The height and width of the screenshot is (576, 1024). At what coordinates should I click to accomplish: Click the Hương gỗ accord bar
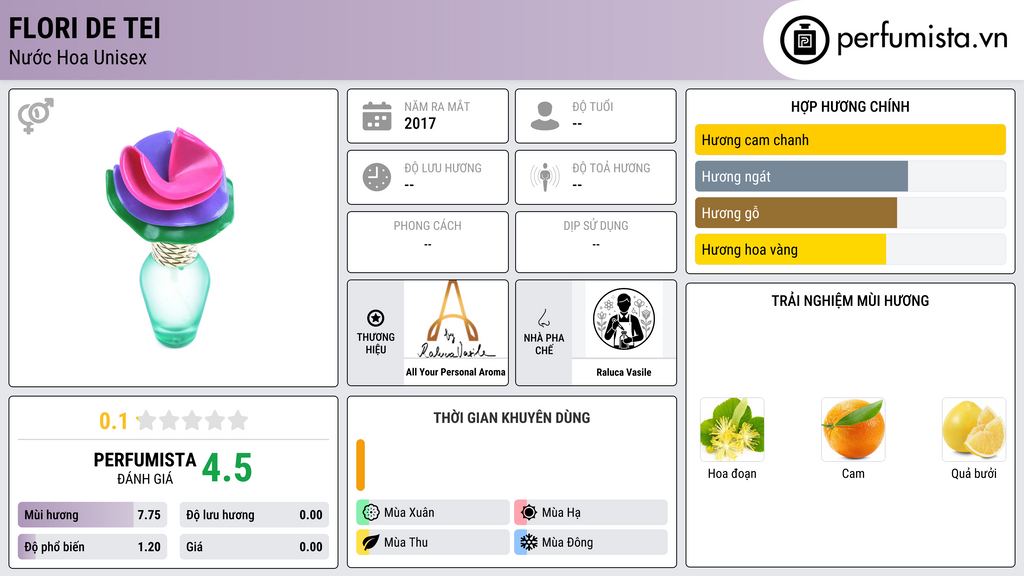[850, 213]
